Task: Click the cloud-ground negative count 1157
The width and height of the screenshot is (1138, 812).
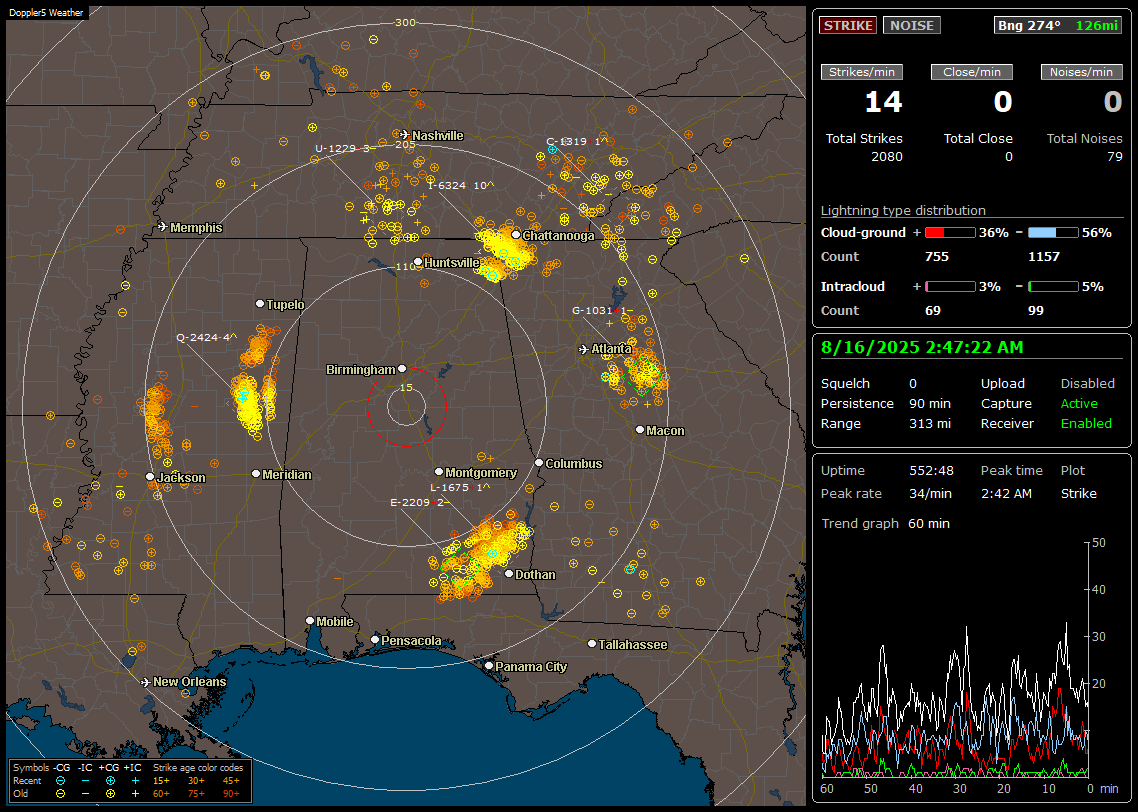Action: (x=1044, y=257)
